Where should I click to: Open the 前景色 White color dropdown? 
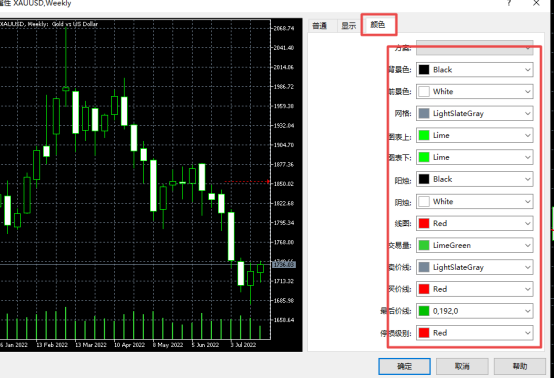(x=475, y=91)
